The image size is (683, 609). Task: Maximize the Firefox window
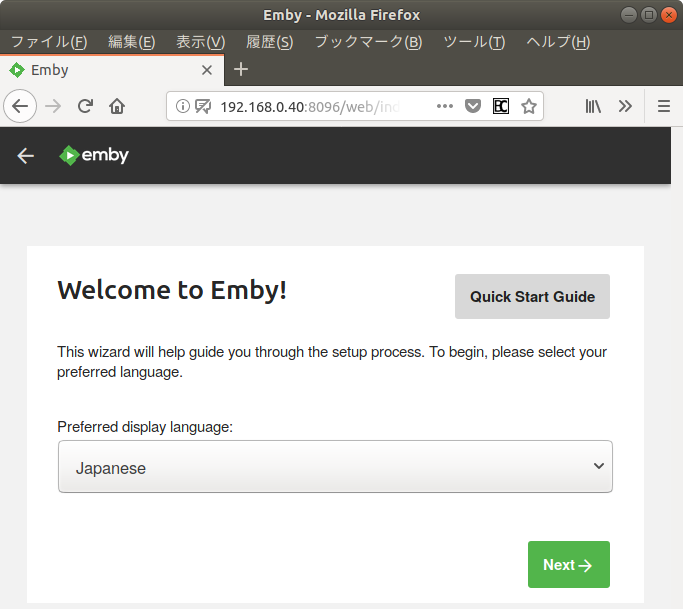pos(649,15)
